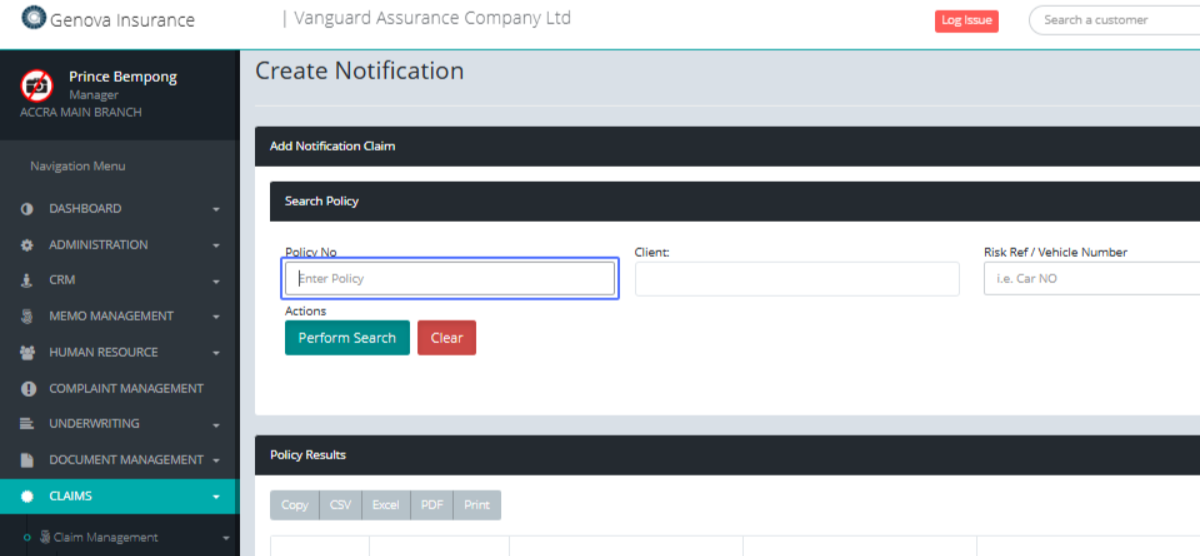Expand the Dashboard menu arrow

[216, 209]
